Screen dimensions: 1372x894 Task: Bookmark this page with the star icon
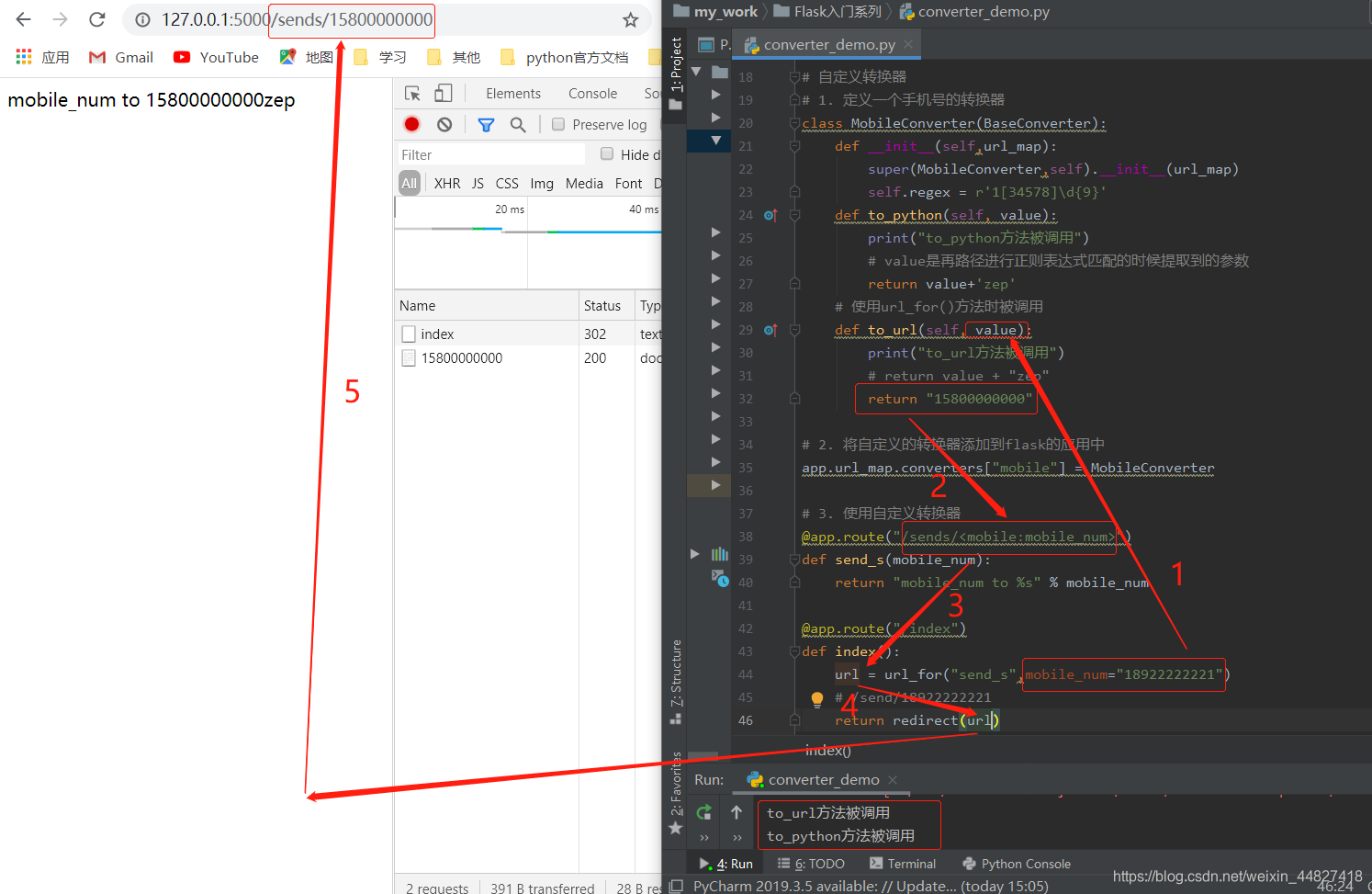pos(630,19)
